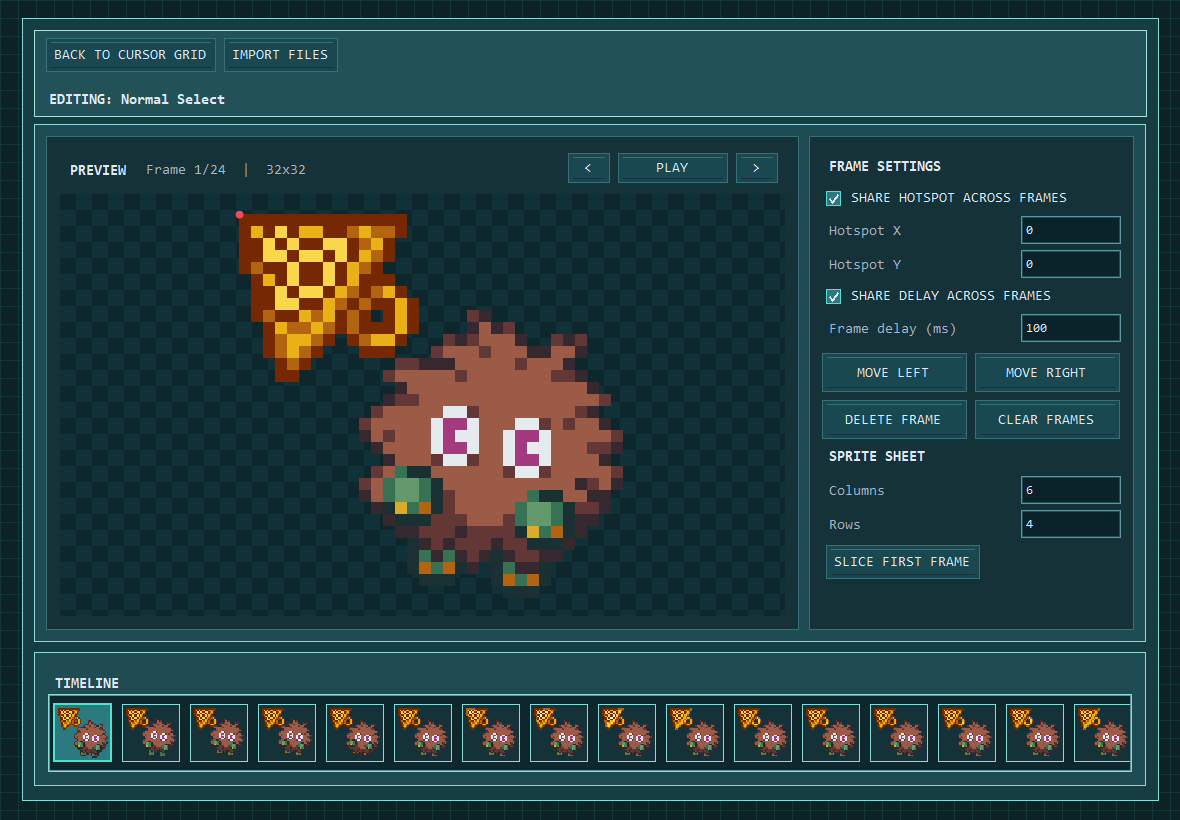Toggle Share Hotspot Across Frames checkbox

834,199
